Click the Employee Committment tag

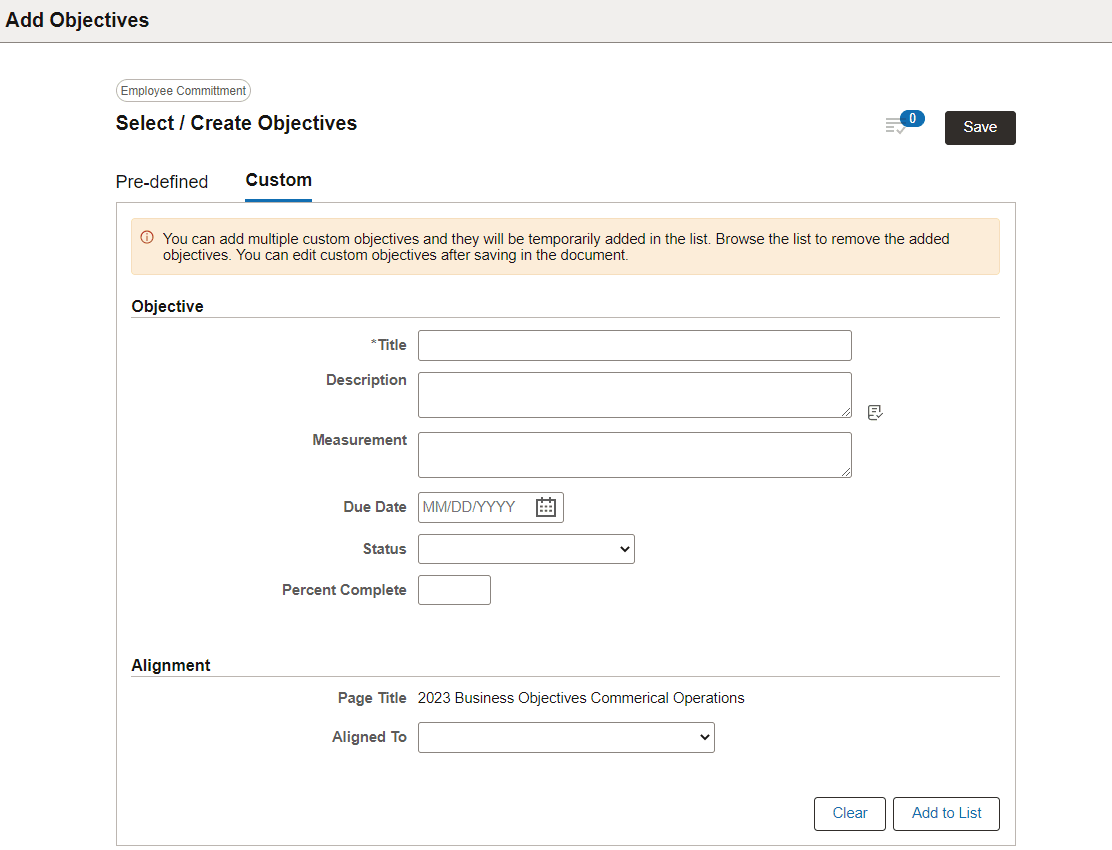coord(183,91)
